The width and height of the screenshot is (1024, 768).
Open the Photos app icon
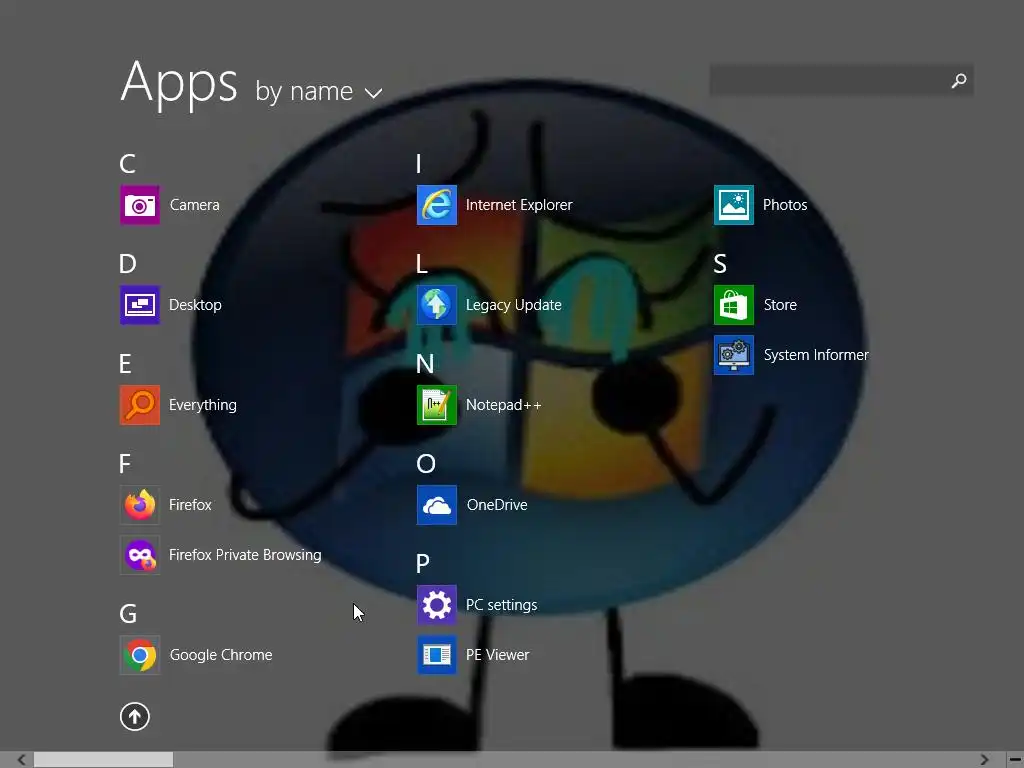pos(734,205)
